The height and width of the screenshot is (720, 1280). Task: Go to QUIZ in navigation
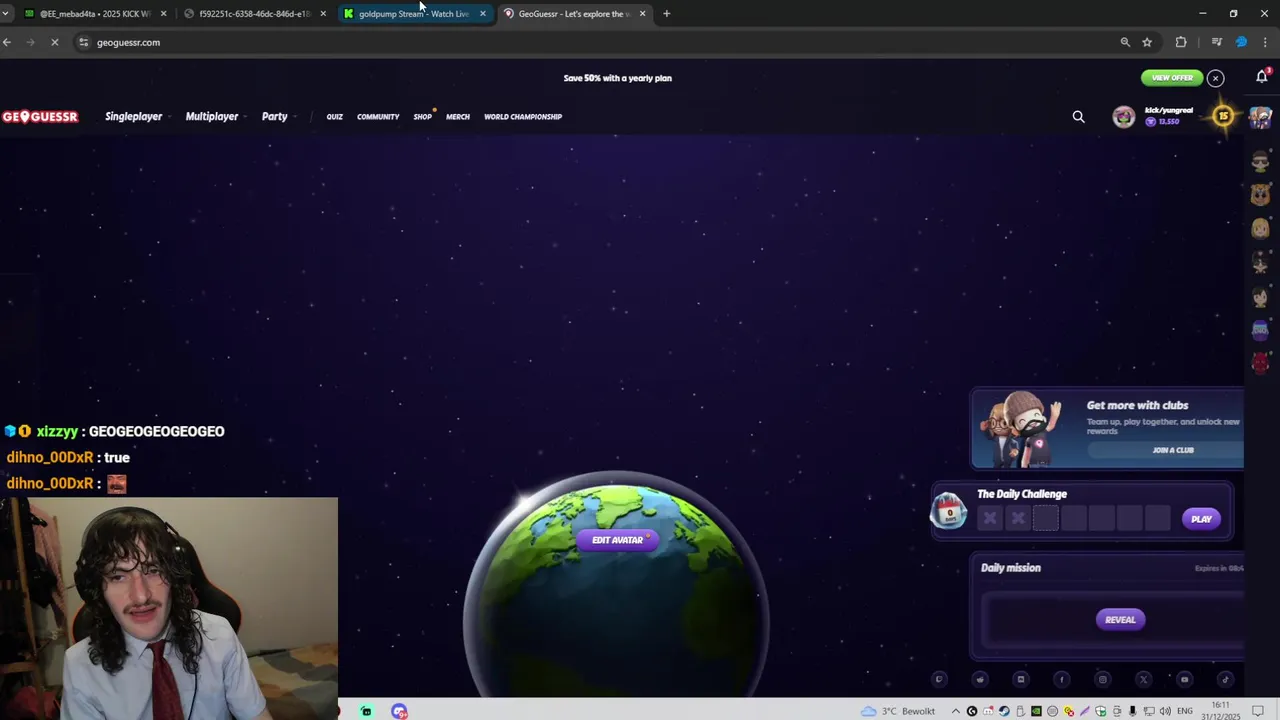point(334,117)
